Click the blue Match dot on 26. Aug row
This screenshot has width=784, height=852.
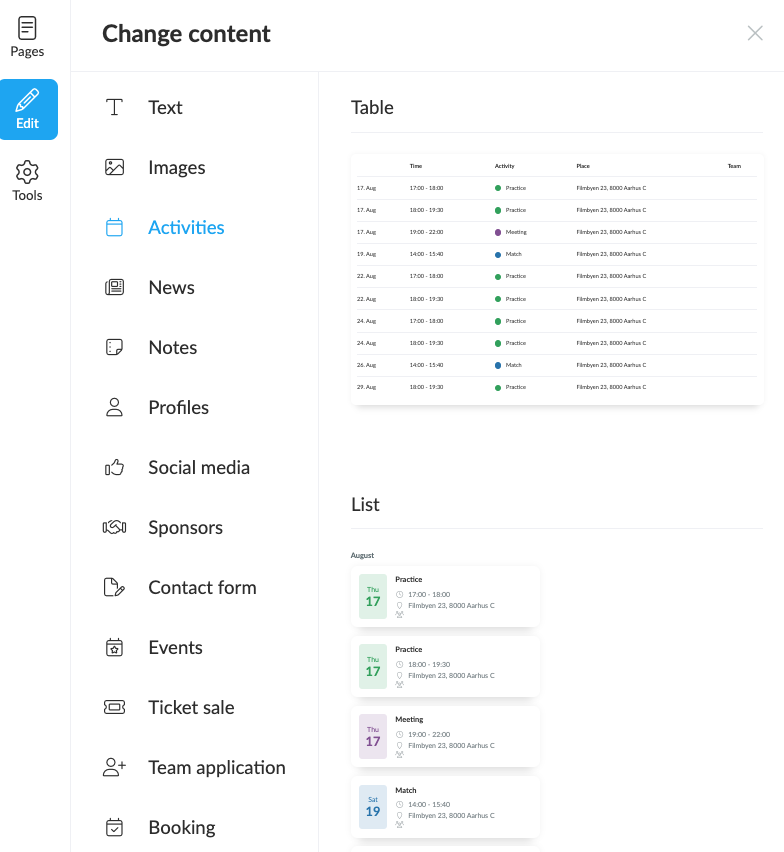498,365
